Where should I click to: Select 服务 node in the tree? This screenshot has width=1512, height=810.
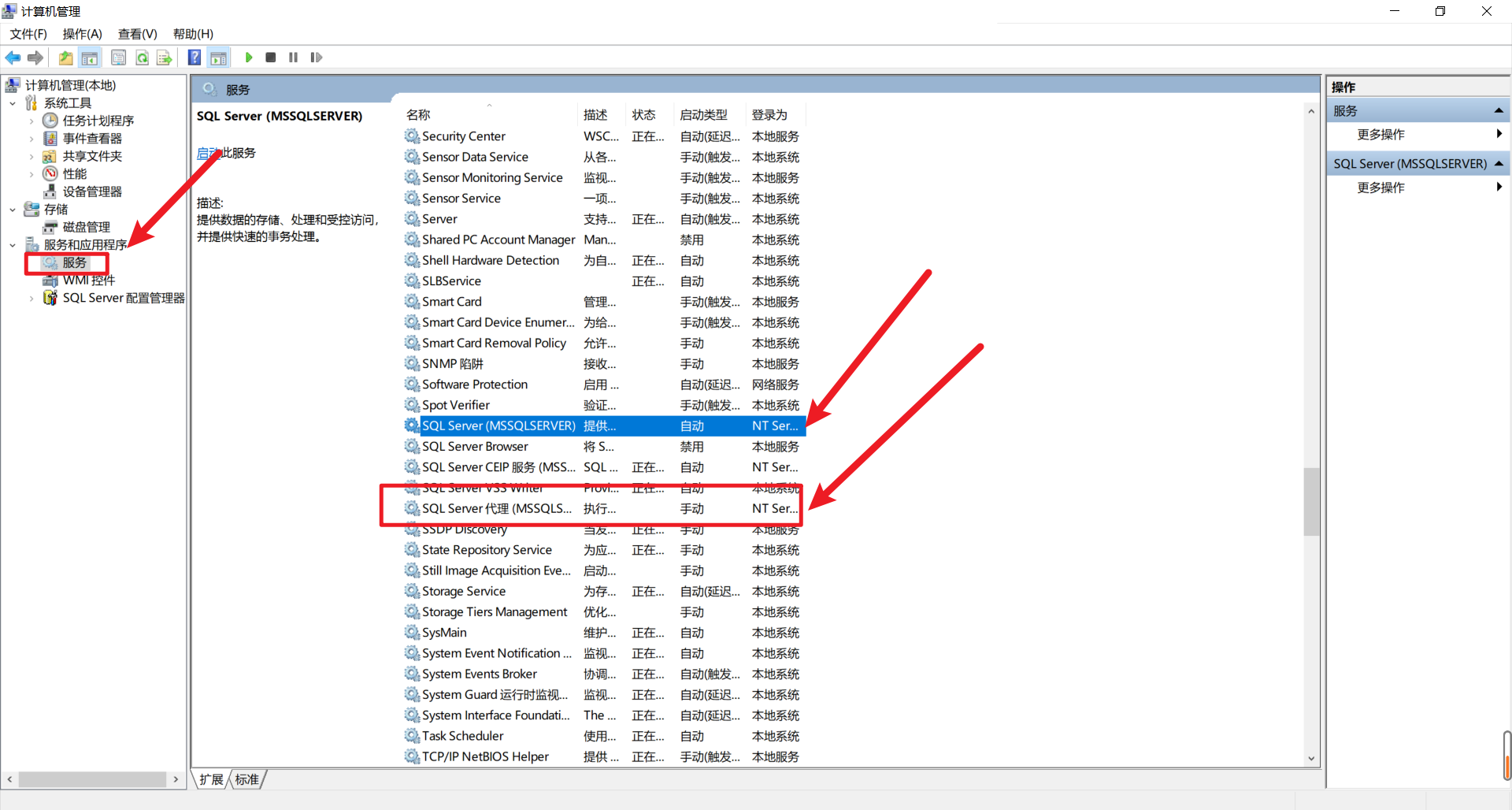pyautogui.click(x=74, y=262)
